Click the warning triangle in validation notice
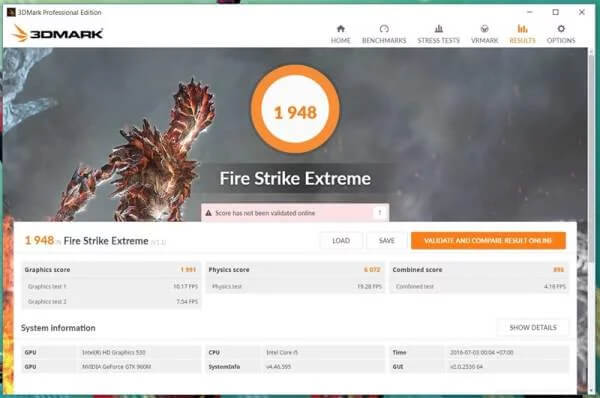Viewport: 600px width, 398px height. [x=209, y=213]
